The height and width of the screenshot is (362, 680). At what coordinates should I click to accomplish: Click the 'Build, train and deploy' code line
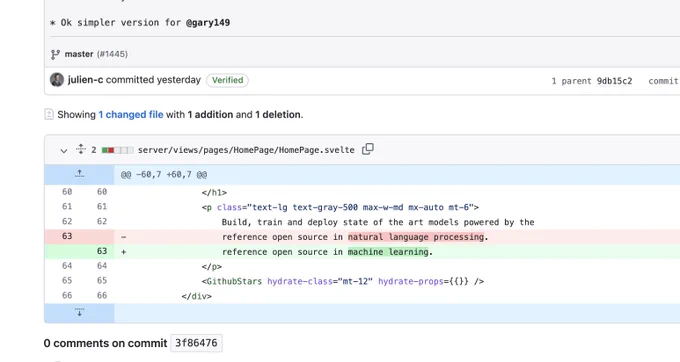tap(378, 222)
